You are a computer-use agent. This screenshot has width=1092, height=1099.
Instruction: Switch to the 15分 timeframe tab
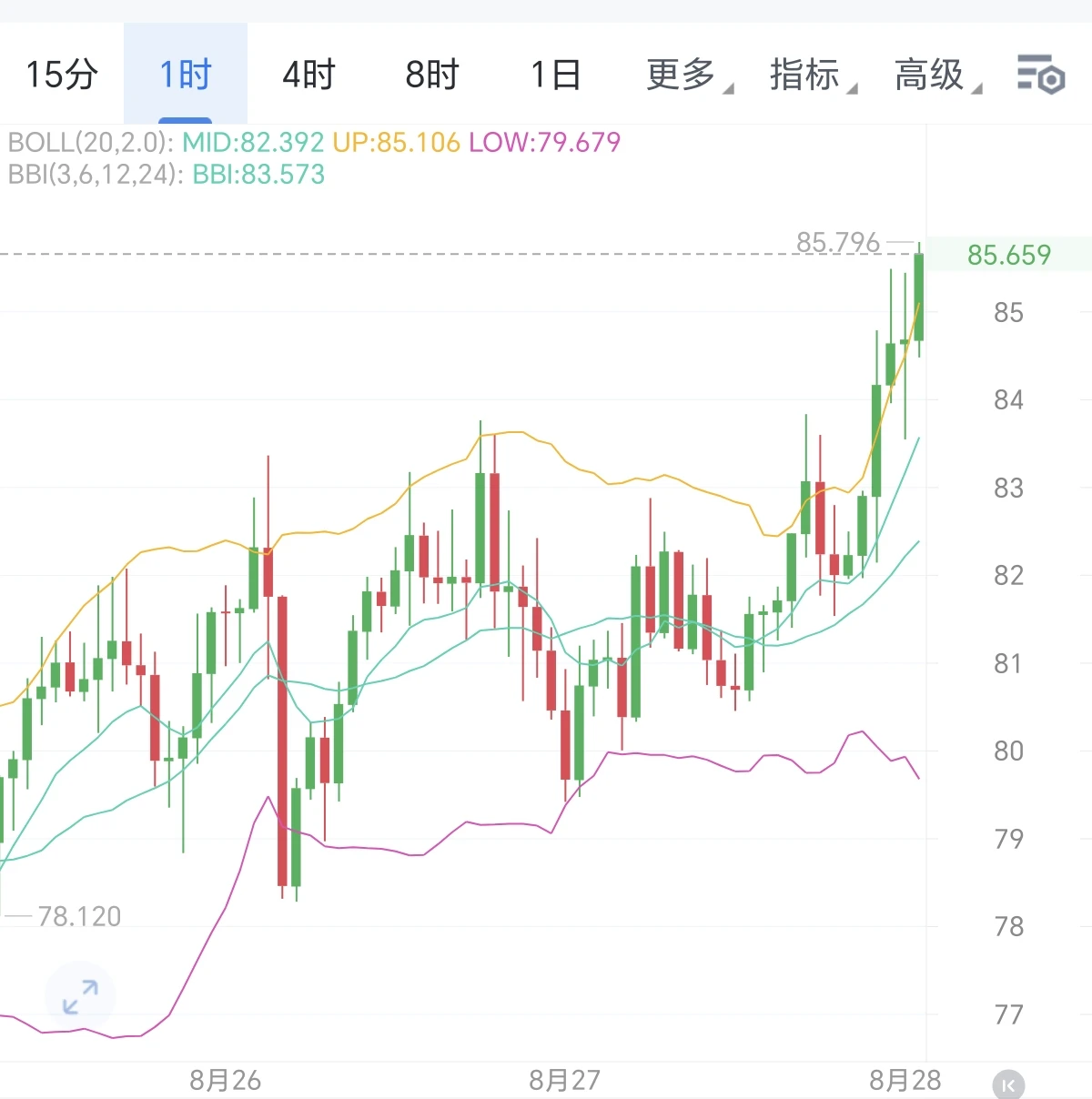tap(62, 75)
